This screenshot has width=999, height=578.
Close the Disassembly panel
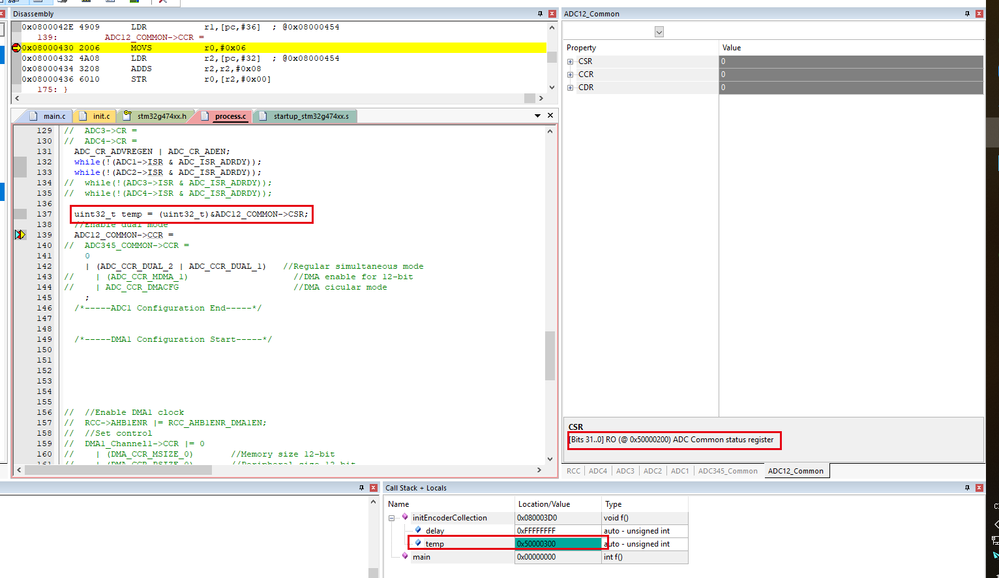(x=552, y=13)
